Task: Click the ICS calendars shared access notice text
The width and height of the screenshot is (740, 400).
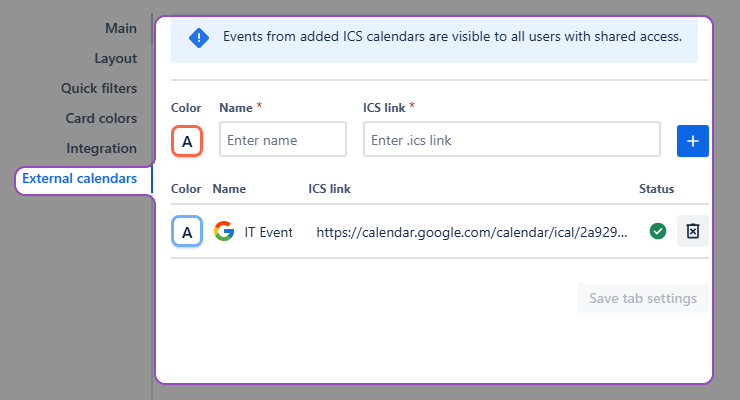Action: (452, 37)
